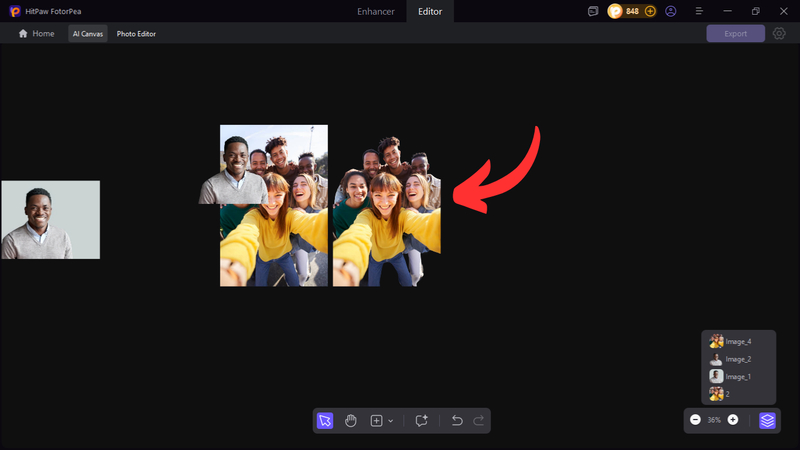Open the AI chat sparkle tool
The image size is (800, 450).
(x=421, y=421)
